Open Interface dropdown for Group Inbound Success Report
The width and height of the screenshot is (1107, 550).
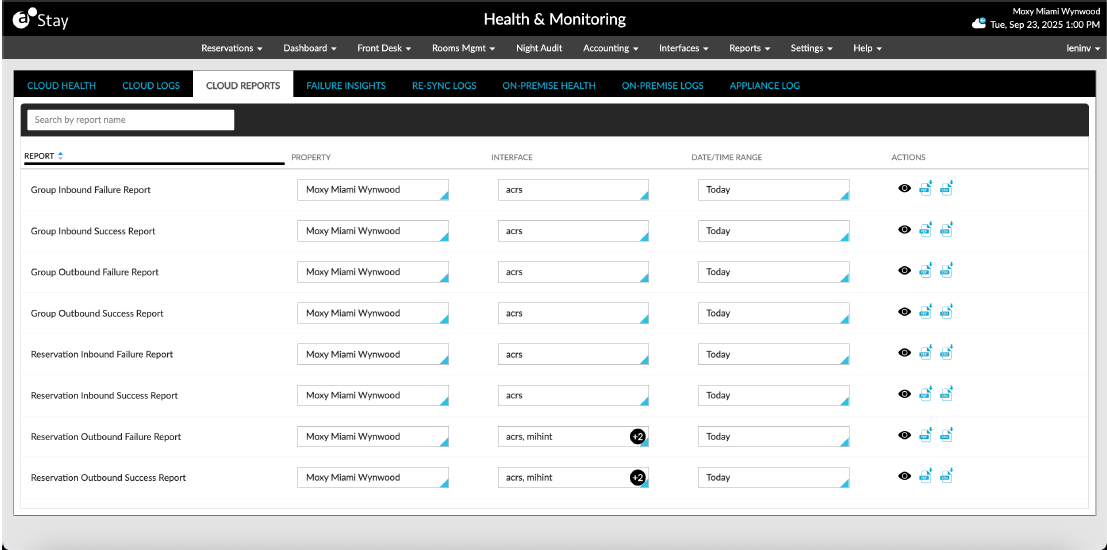[x=573, y=231]
